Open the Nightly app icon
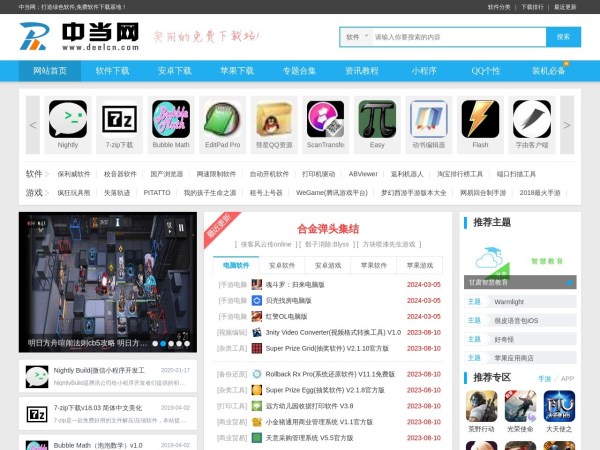This screenshot has height=450, width=600. tap(68, 119)
